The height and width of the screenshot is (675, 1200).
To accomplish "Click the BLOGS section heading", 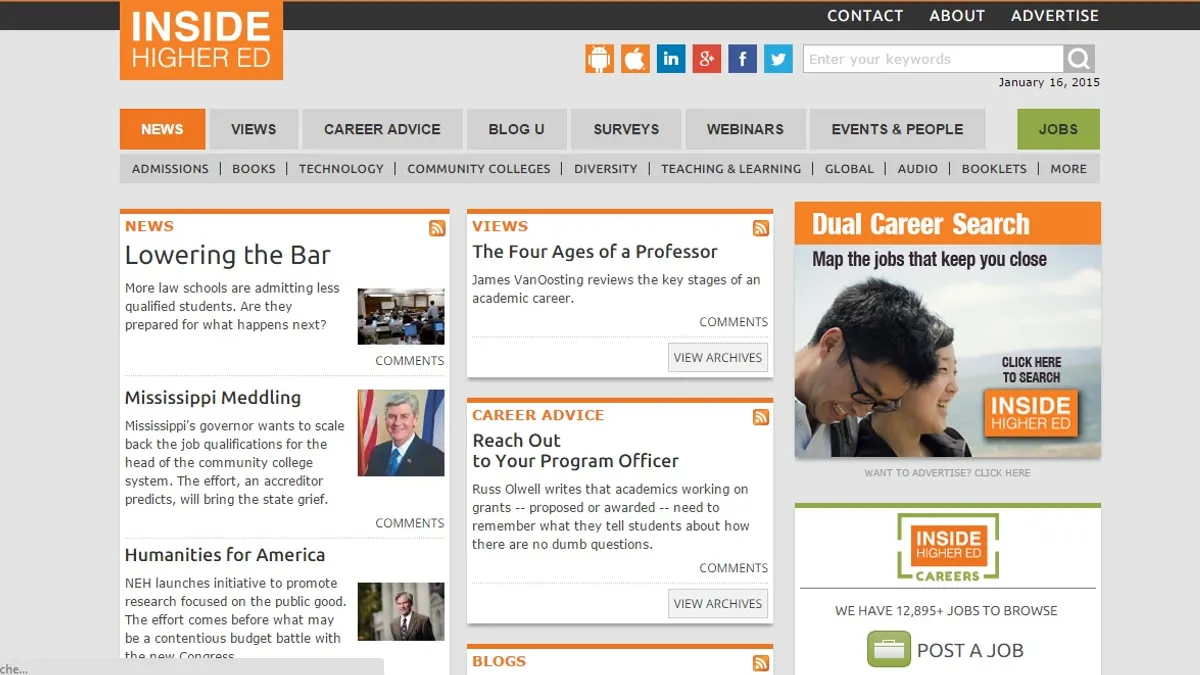I will pyautogui.click(x=499, y=661).
